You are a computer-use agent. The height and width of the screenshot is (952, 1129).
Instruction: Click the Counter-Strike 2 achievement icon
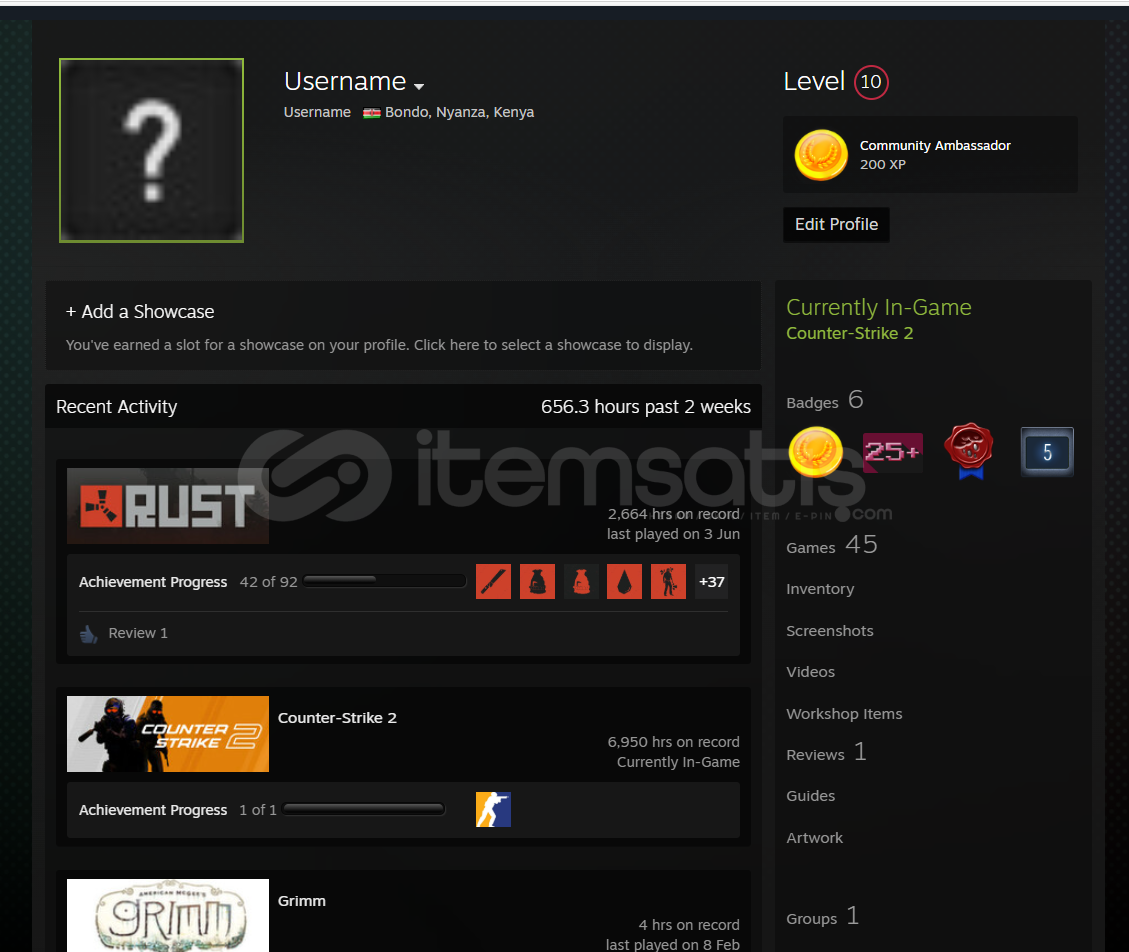(493, 809)
